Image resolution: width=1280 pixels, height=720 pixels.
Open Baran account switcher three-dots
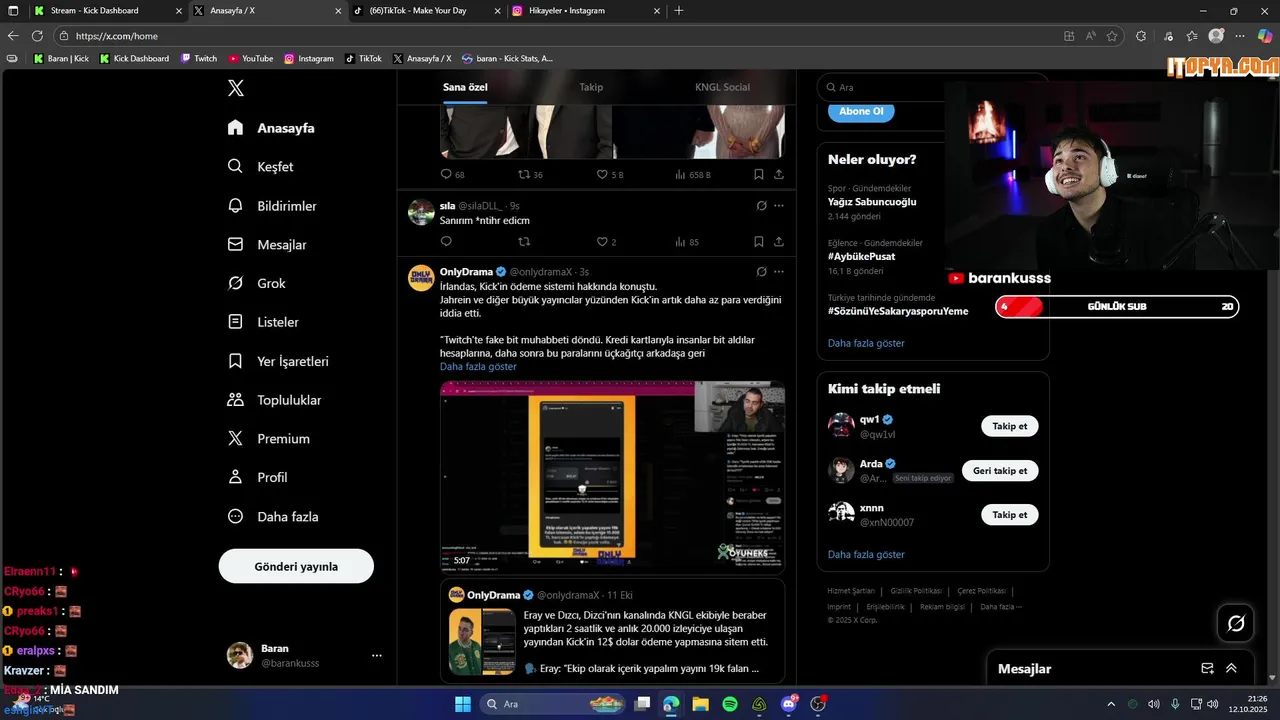377,656
